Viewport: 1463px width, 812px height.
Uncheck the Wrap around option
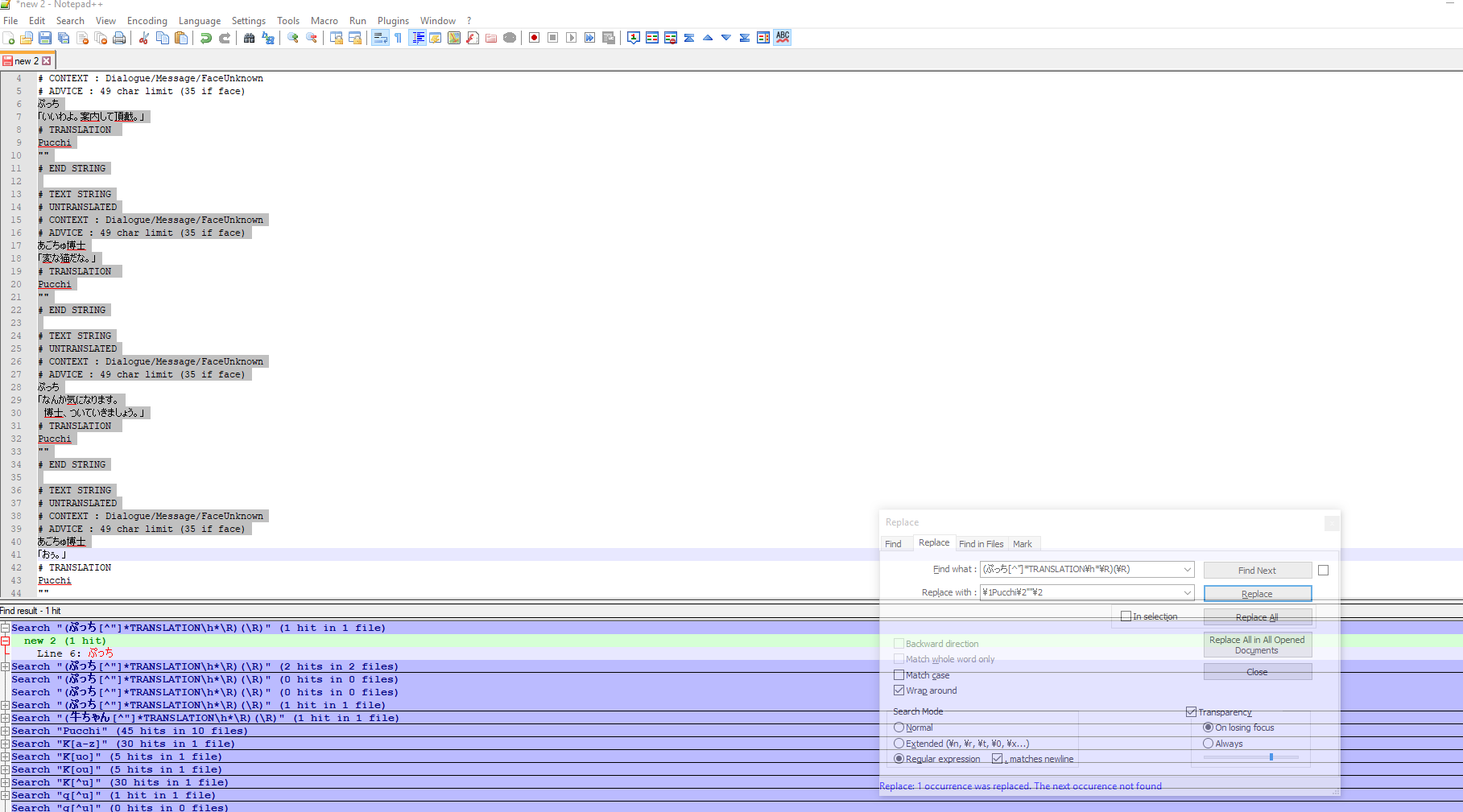[899, 690]
